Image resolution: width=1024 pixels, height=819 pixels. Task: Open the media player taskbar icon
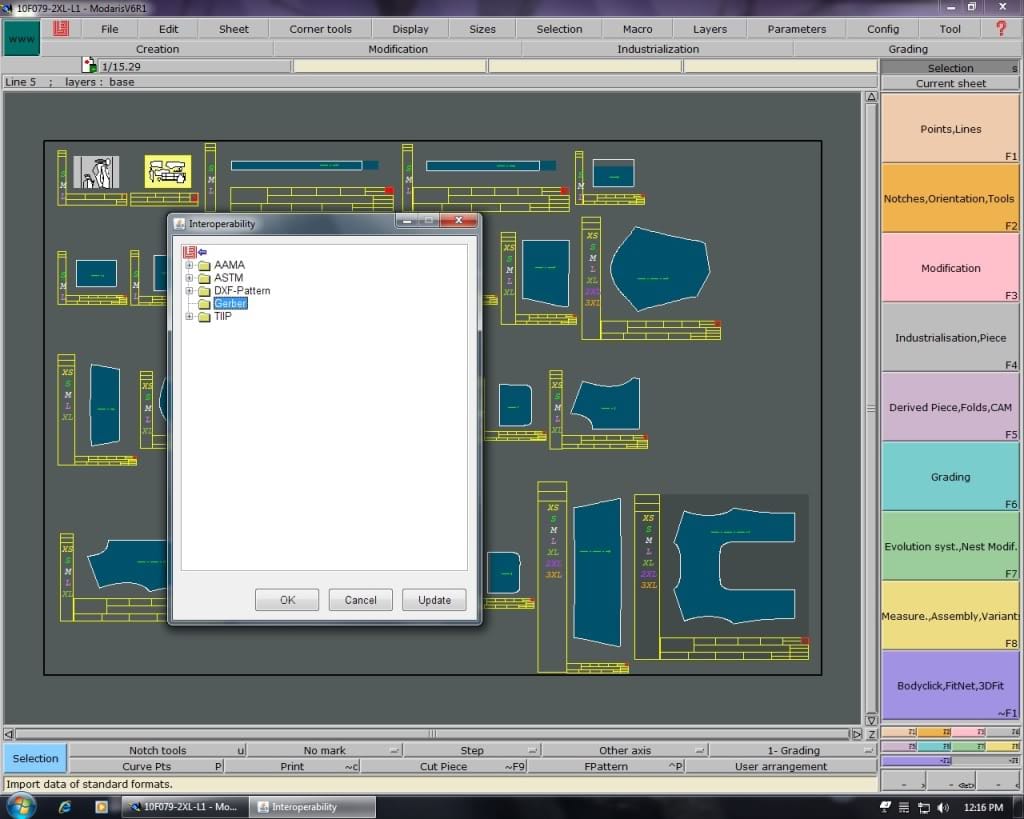[x=101, y=807]
